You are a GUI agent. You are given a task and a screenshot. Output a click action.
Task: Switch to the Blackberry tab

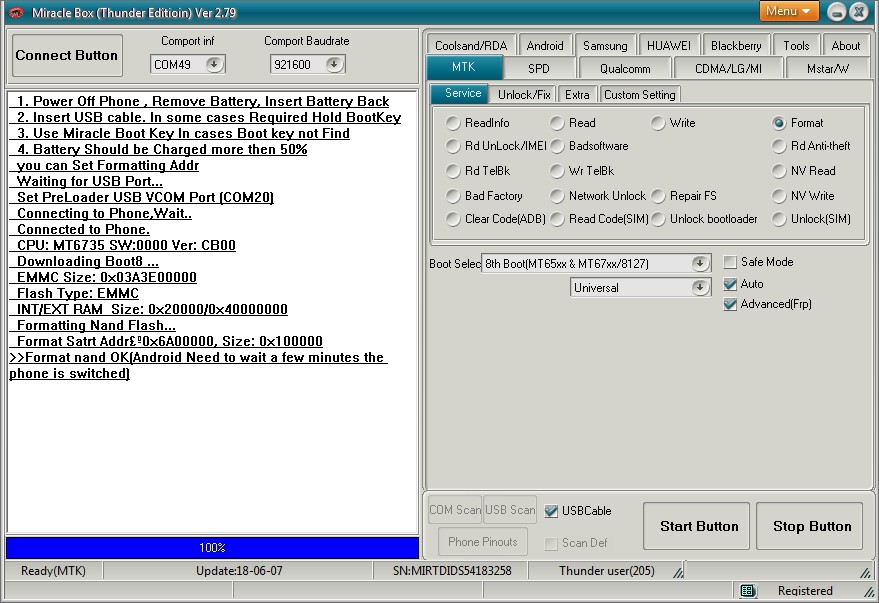pos(736,45)
